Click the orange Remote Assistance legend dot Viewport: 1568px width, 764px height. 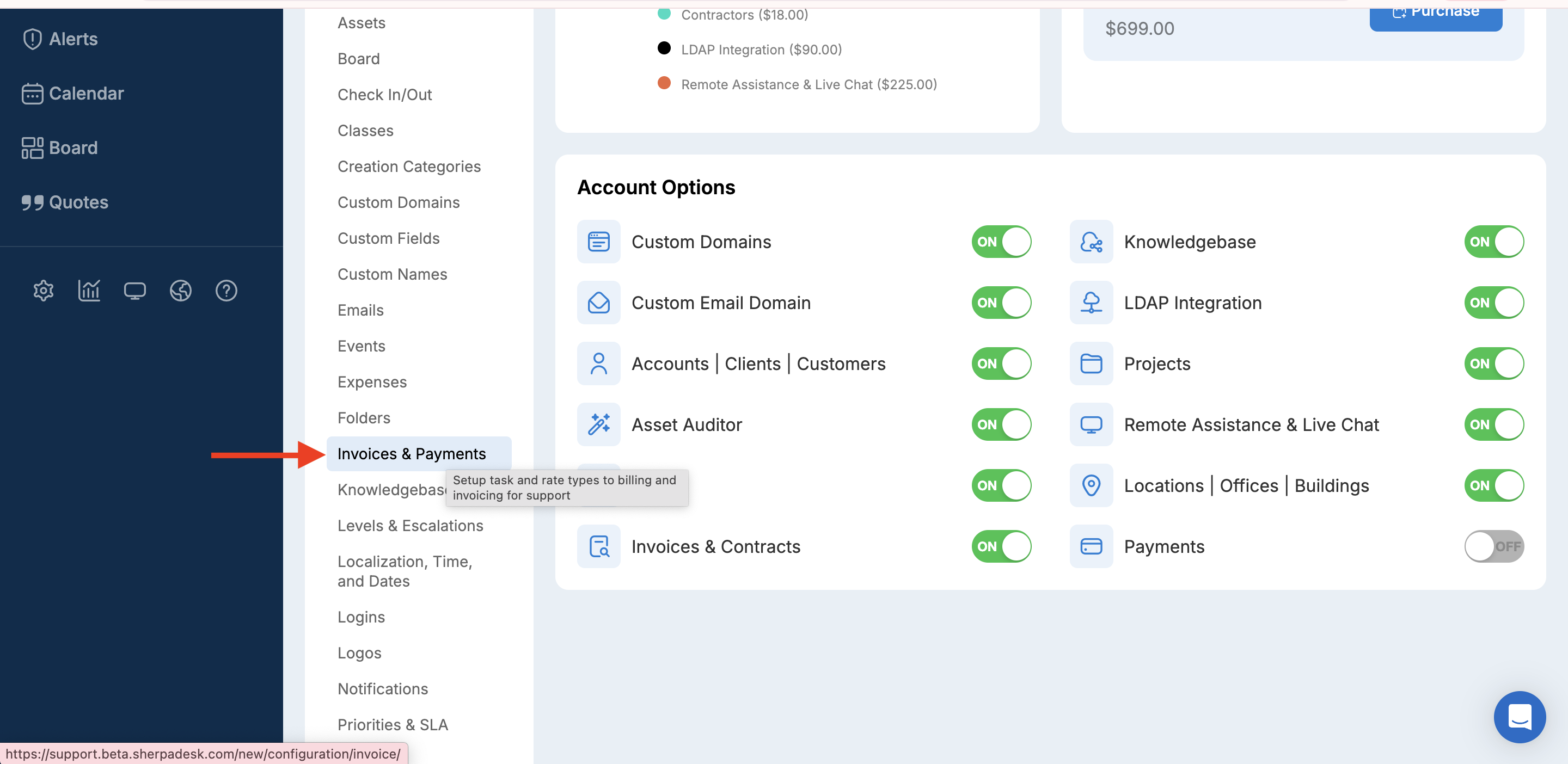pyautogui.click(x=664, y=83)
